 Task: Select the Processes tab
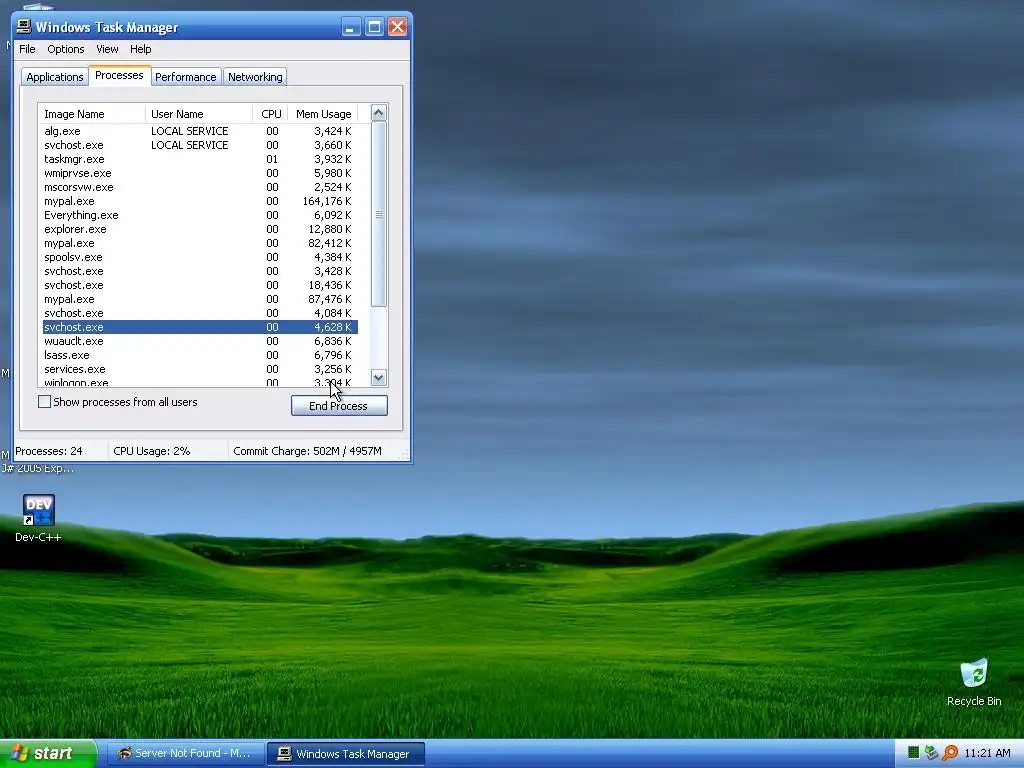click(x=119, y=75)
